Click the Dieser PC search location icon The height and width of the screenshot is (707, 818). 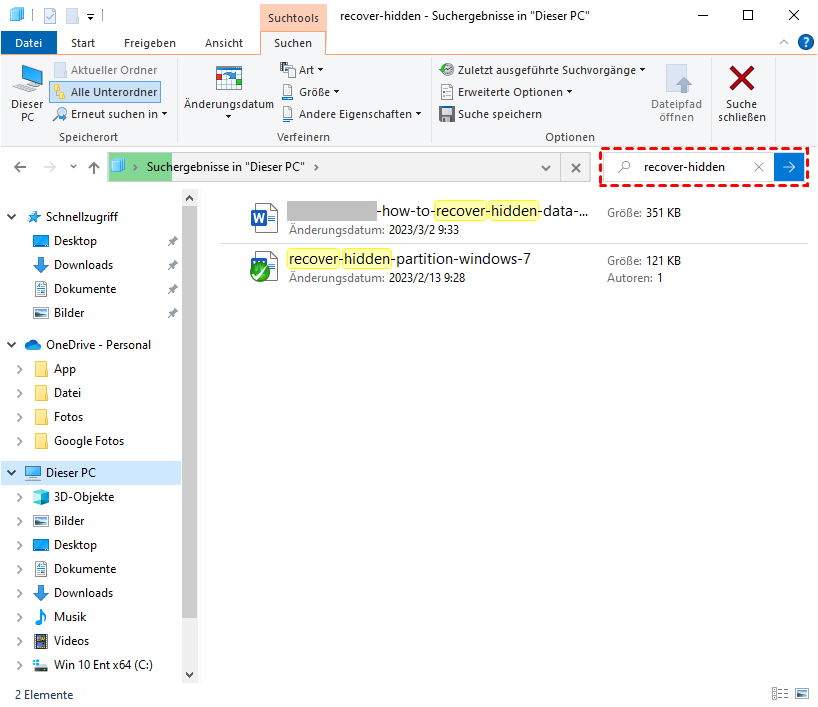27,94
